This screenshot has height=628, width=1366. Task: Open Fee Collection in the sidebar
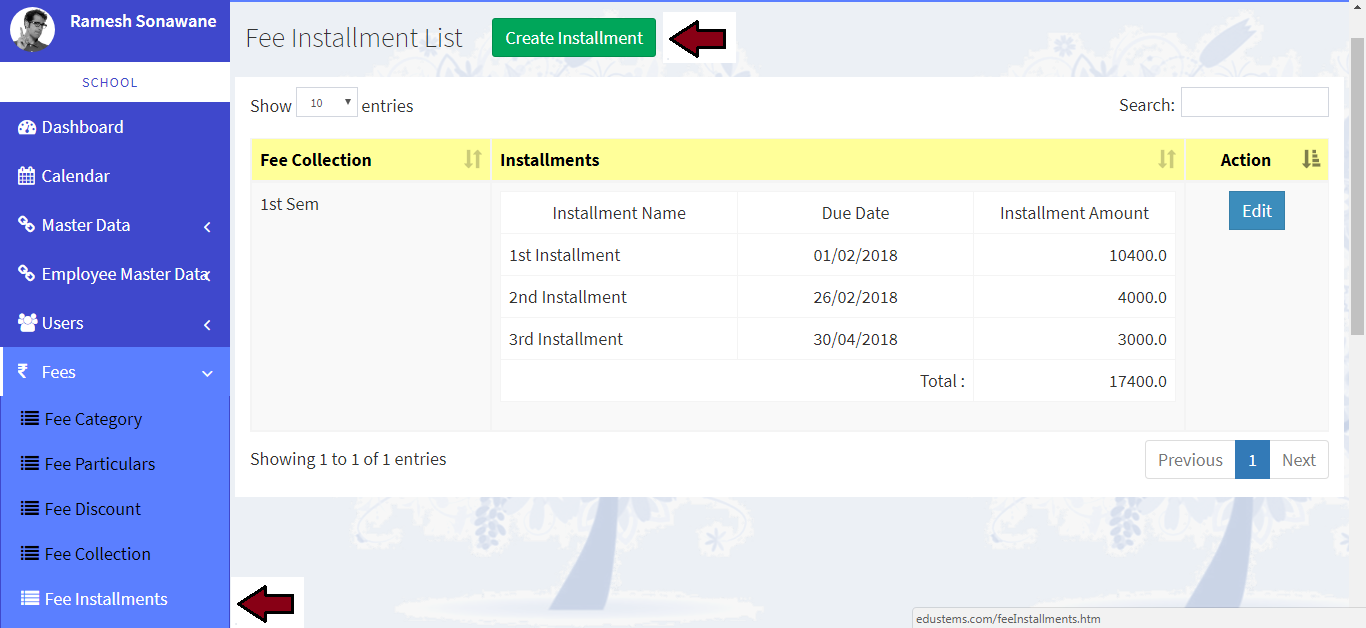click(x=97, y=554)
